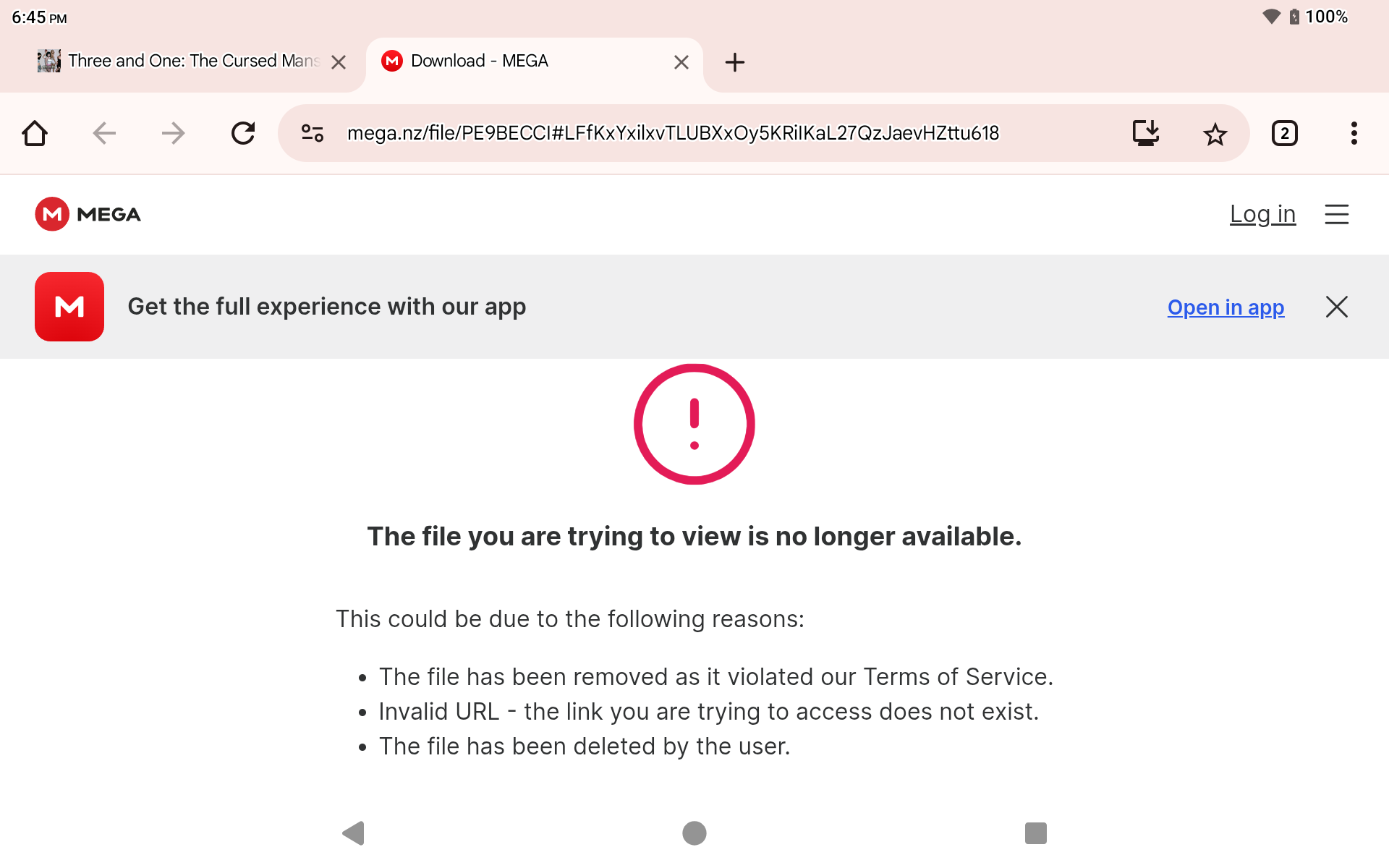Tap the Chrome home icon
Viewport: 1389px width, 868px height.
35,134
